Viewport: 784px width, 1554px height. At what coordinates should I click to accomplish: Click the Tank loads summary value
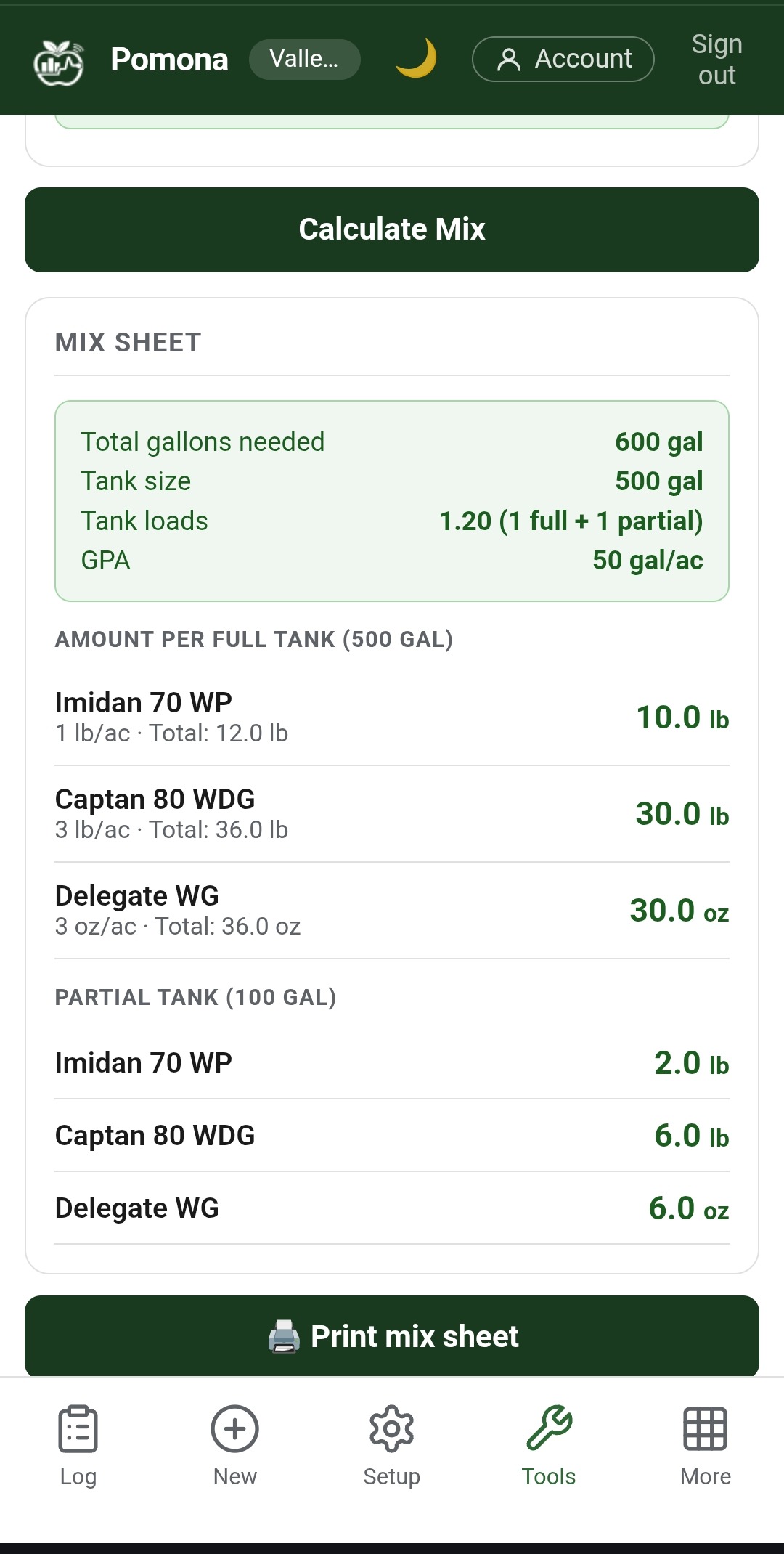[571, 521]
